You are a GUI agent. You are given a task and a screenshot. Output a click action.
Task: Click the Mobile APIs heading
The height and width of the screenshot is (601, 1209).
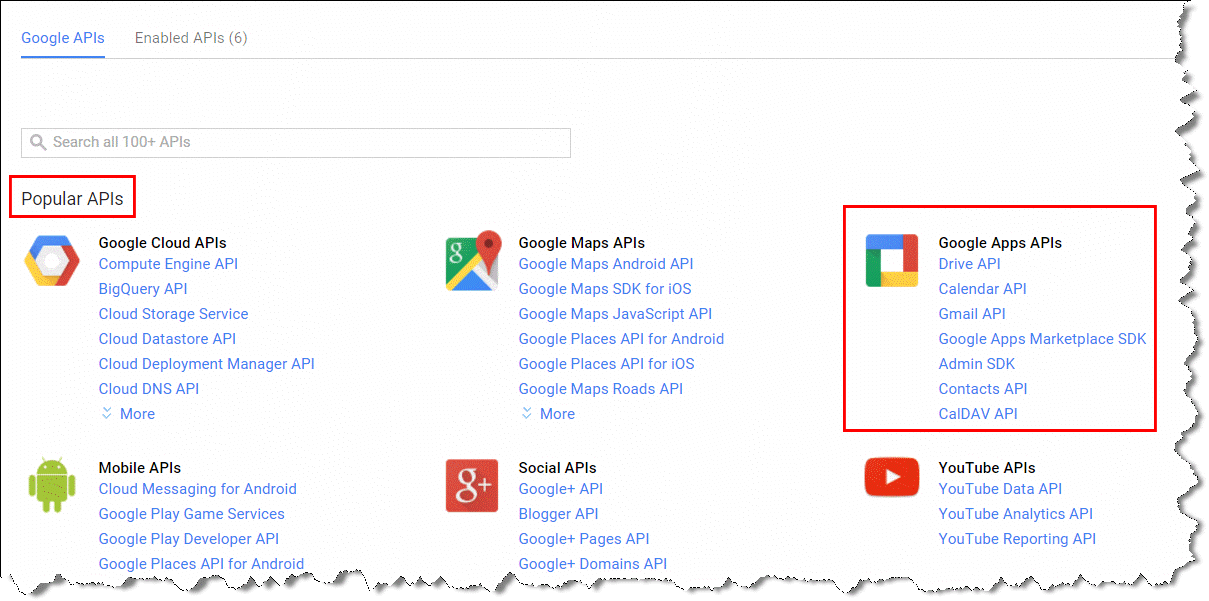point(139,468)
